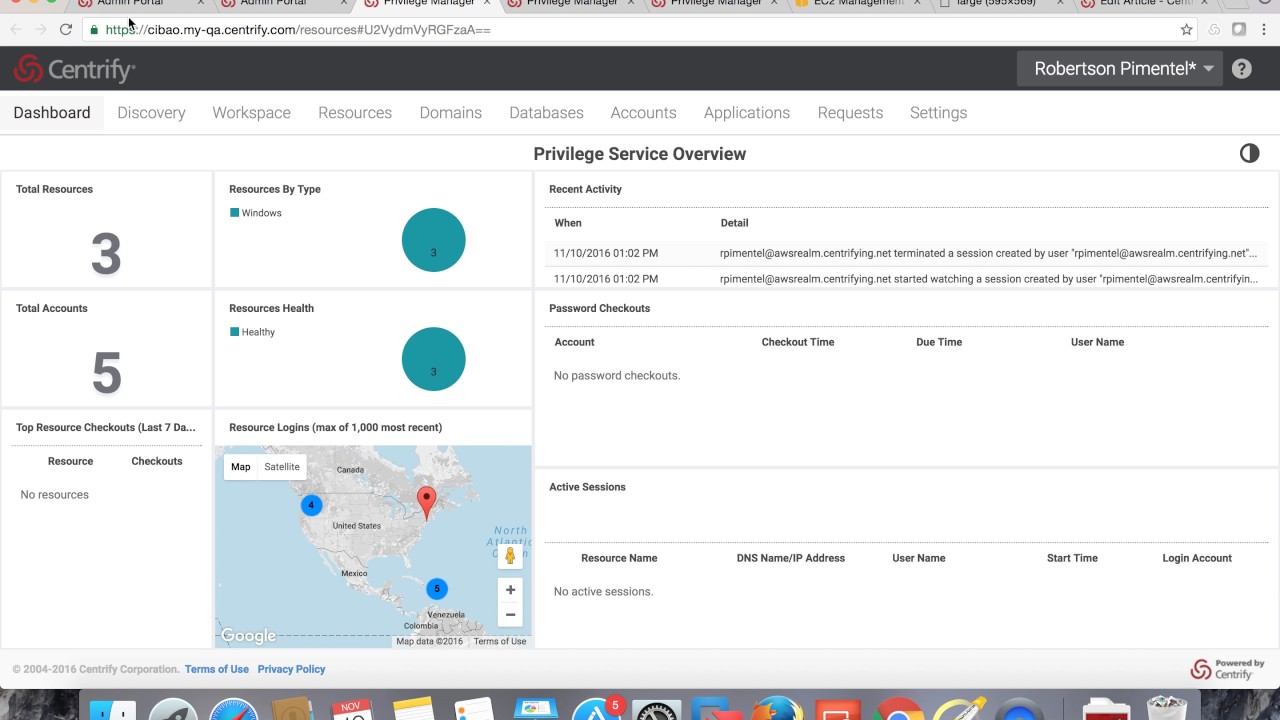Sort Active Sessions by Login Account

[x=1197, y=558]
